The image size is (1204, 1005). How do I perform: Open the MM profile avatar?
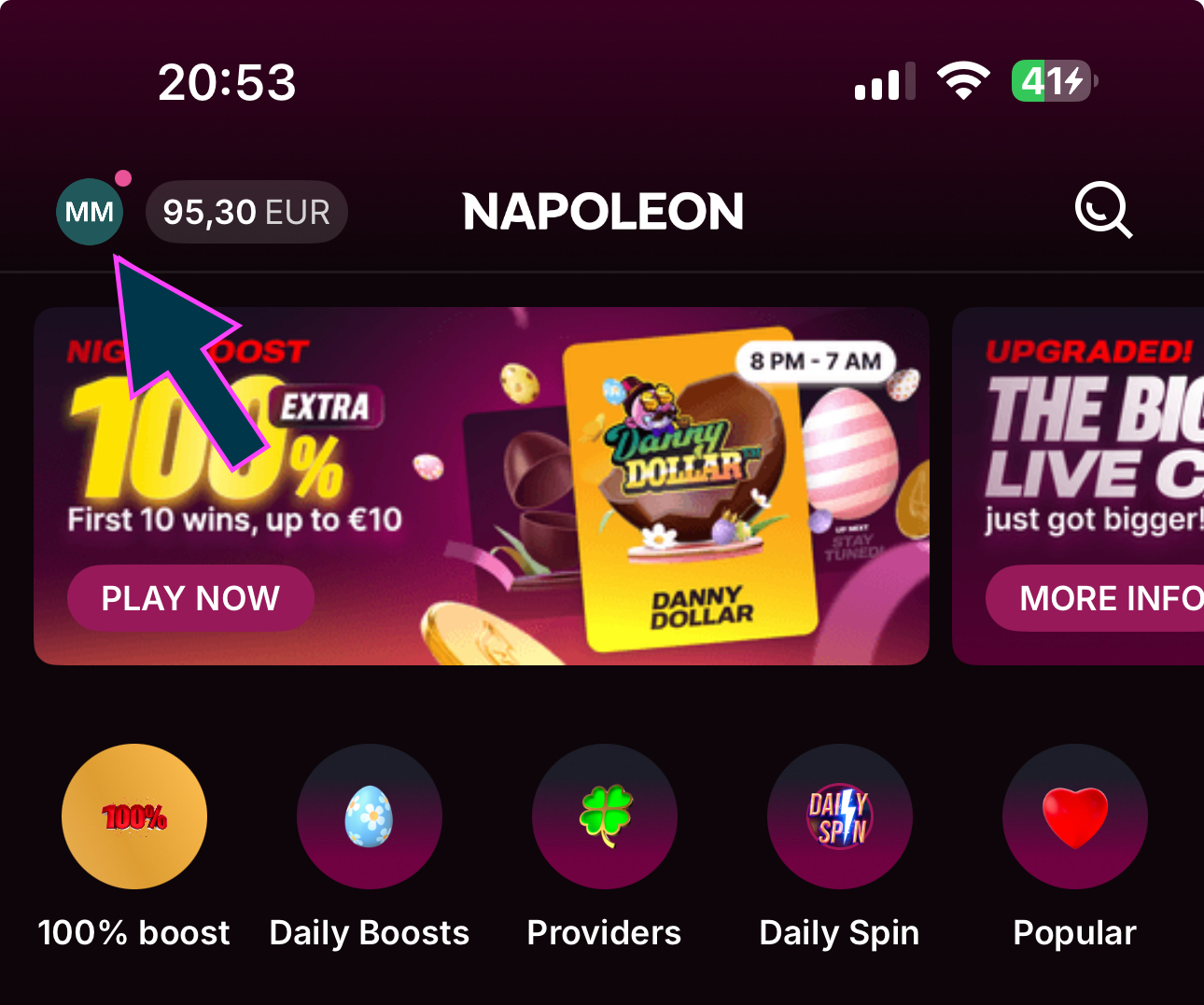point(90,212)
